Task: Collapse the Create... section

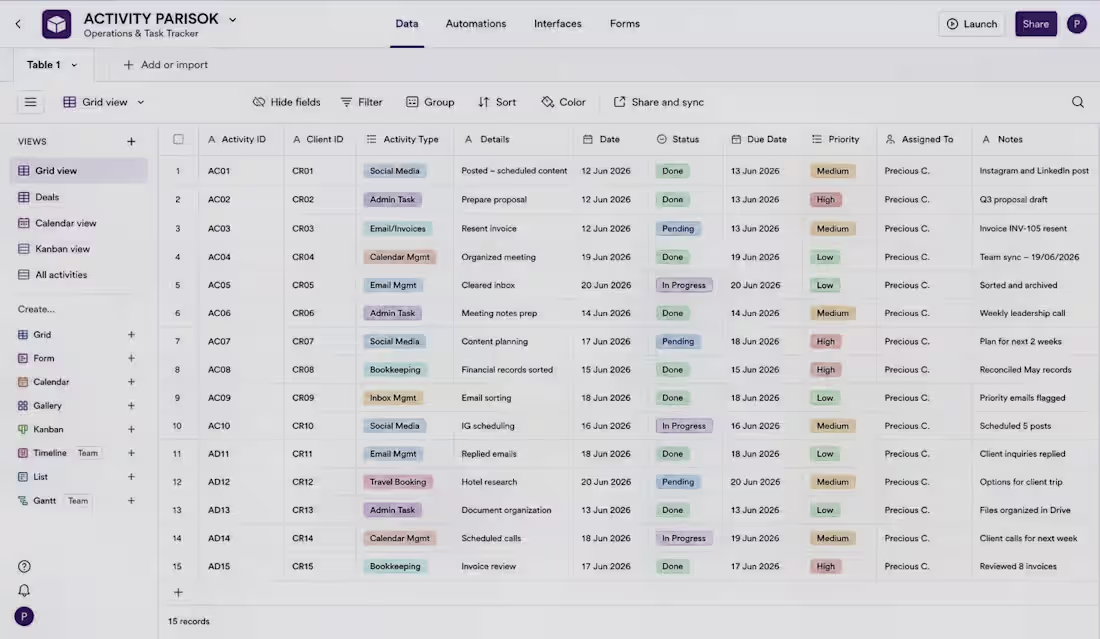Action: click(36, 309)
